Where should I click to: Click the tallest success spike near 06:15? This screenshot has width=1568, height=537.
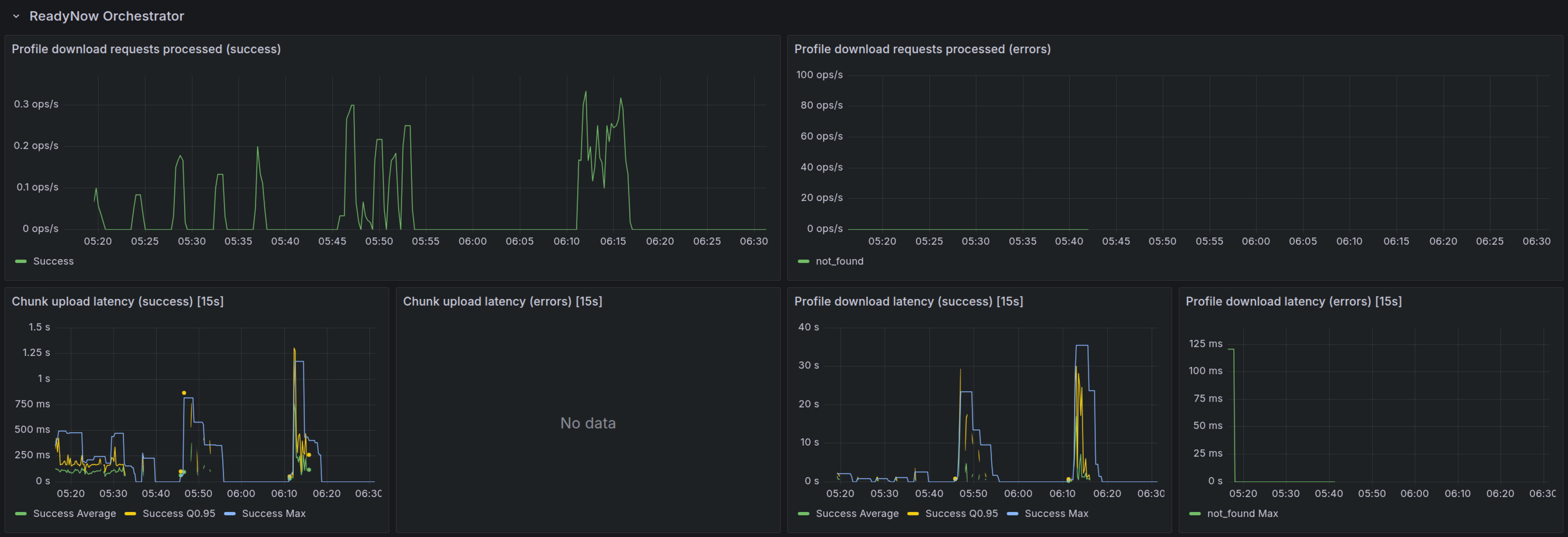click(585, 92)
